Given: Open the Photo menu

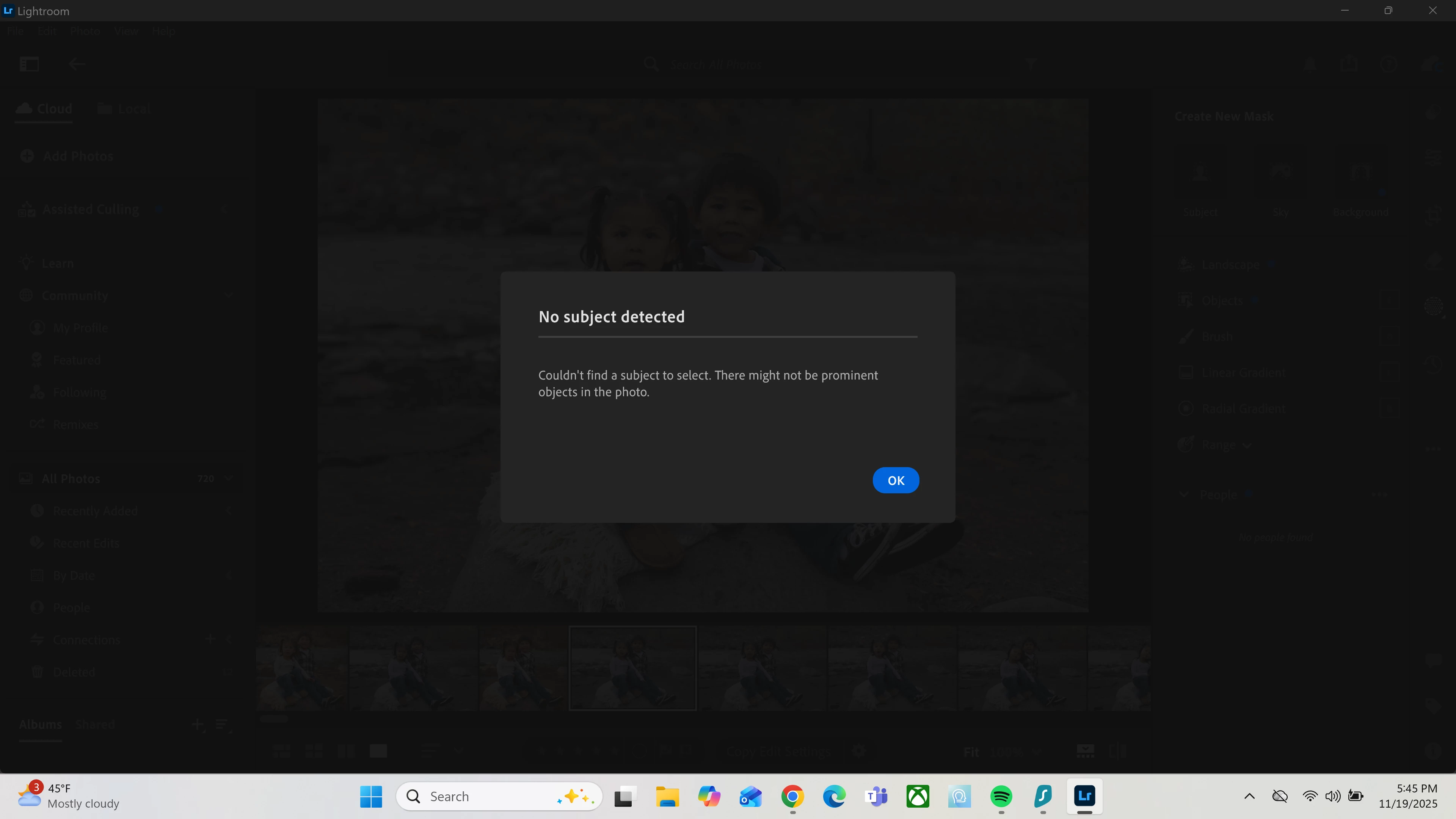Looking at the screenshot, I should 85,31.
